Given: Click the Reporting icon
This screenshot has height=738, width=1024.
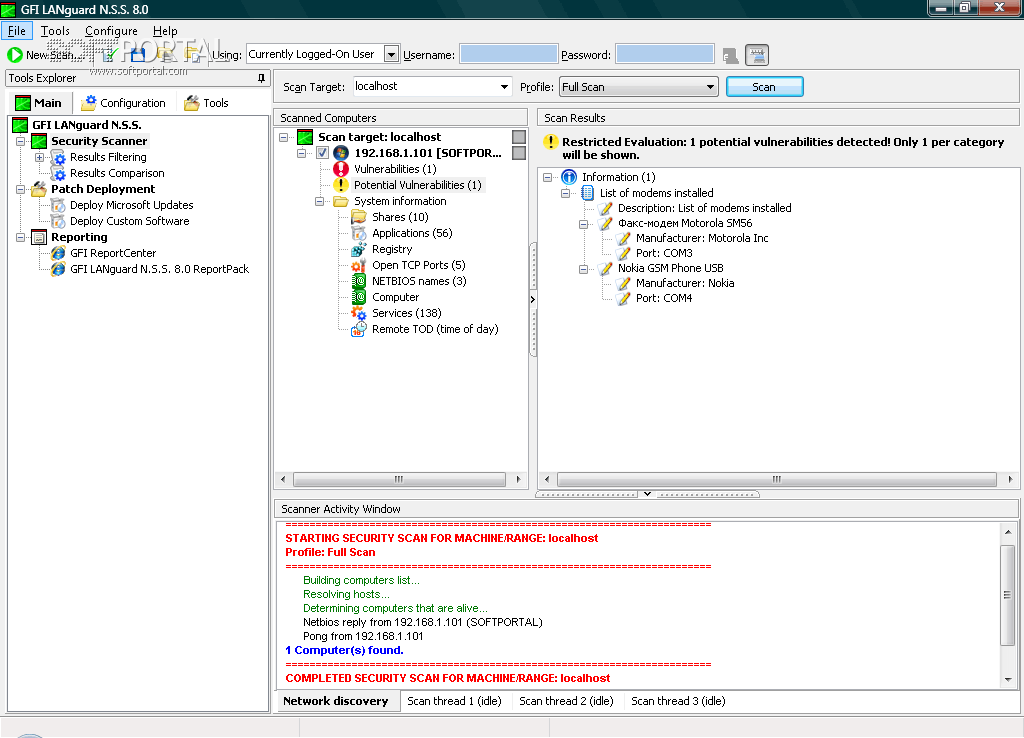Looking at the screenshot, I should point(39,237).
